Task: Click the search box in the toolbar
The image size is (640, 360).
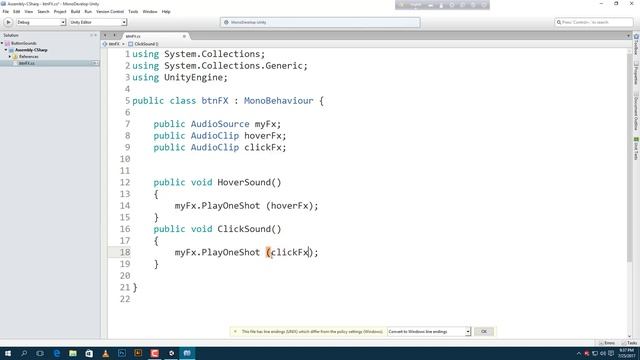Action: 594,22
